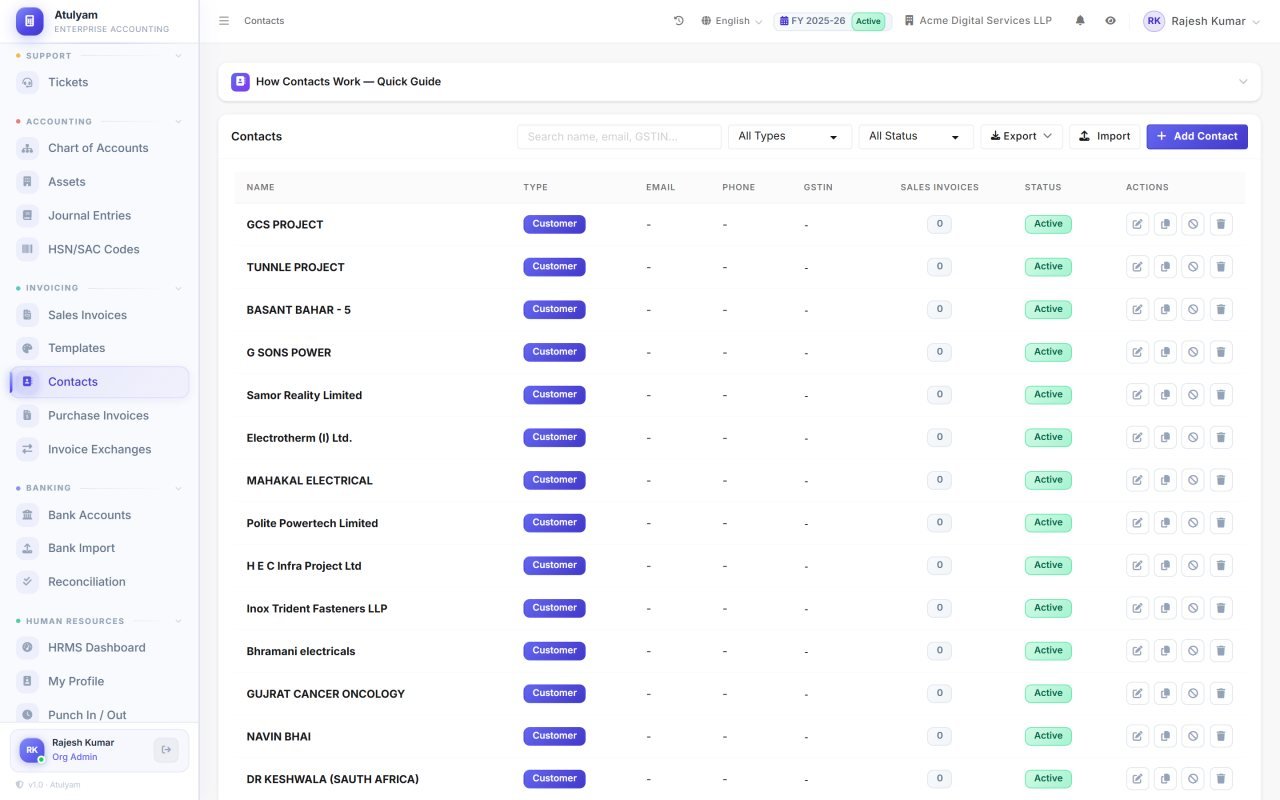Open the All Status filter dropdown
Viewport: 1280px width, 800px height.
pyautogui.click(x=916, y=137)
